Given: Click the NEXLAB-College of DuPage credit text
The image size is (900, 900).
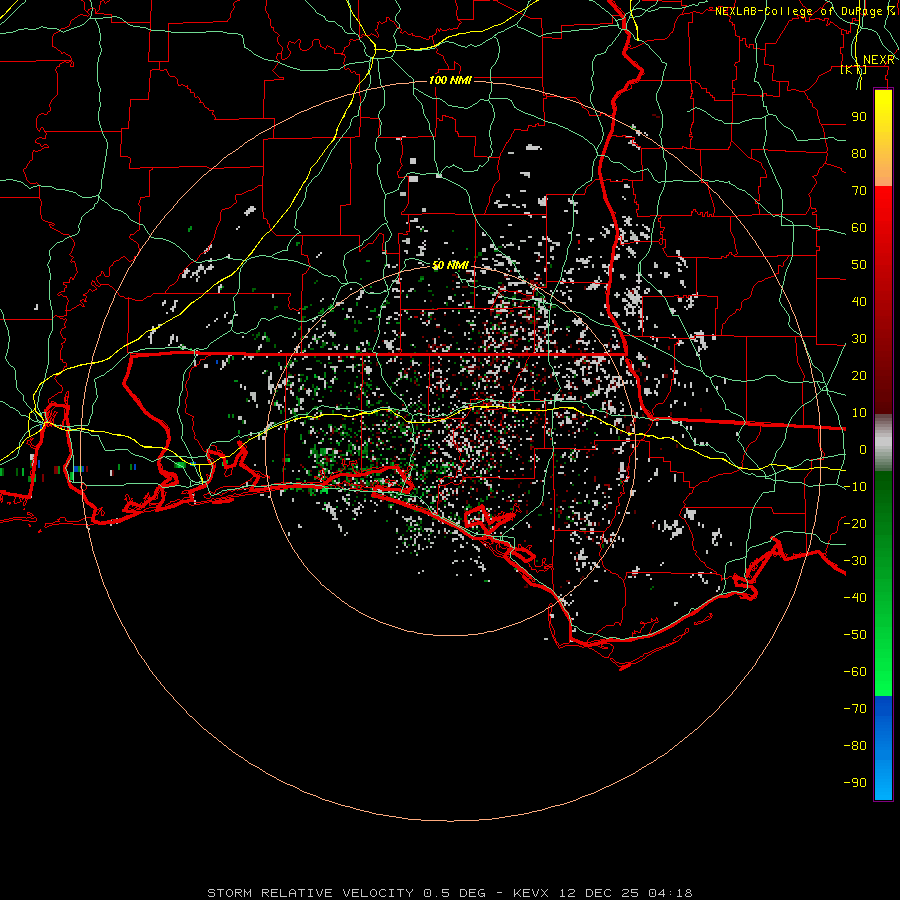Looking at the screenshot, I should coord(805,11).
